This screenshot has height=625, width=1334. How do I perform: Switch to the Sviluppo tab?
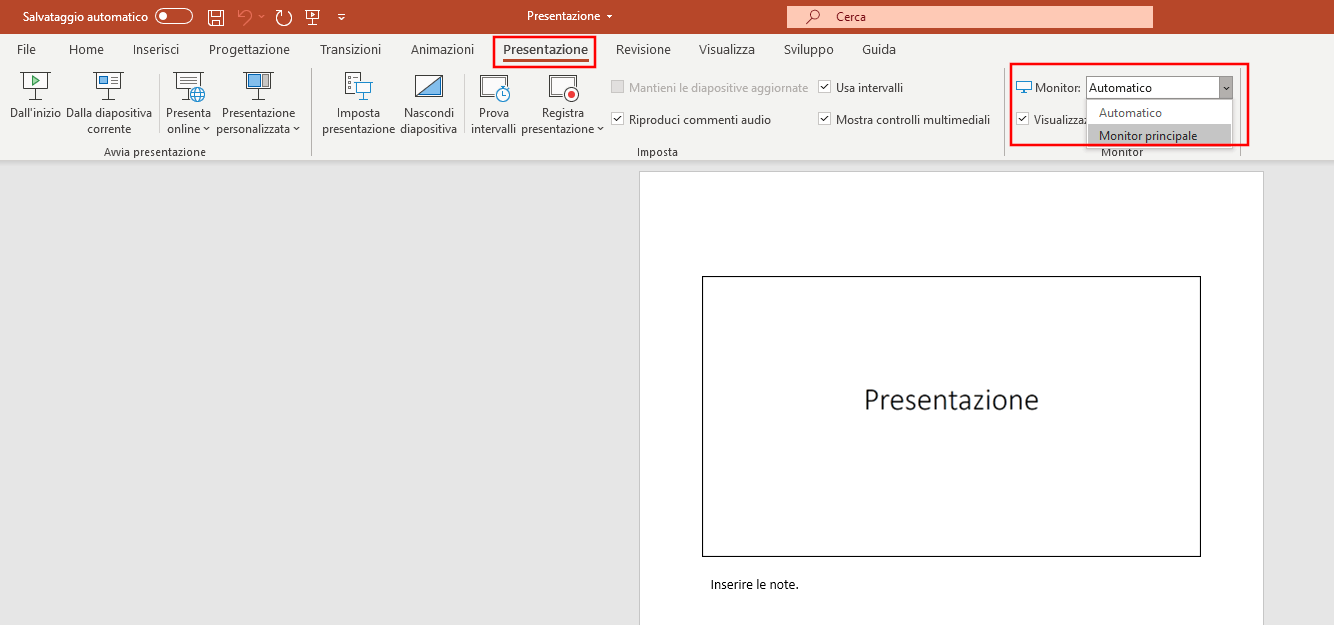coord(809,50)
